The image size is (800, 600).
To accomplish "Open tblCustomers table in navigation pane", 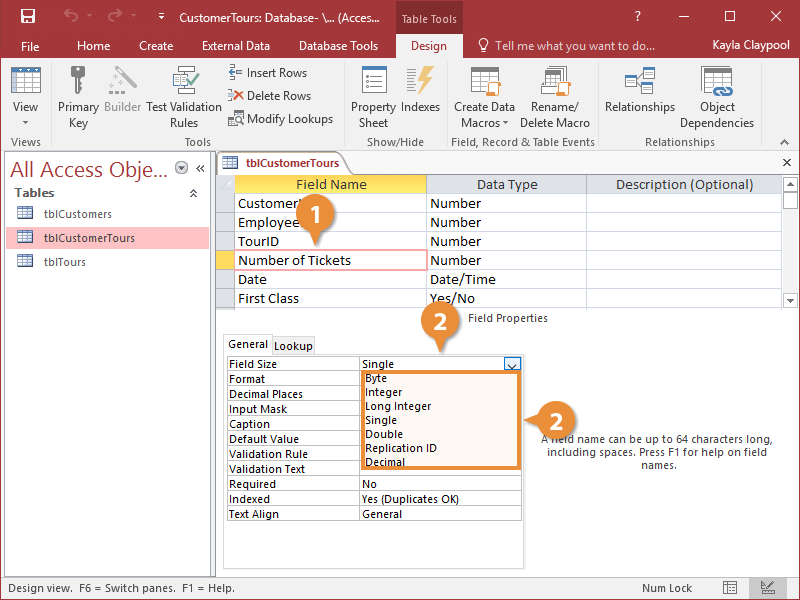I will [x=77, y=214].
